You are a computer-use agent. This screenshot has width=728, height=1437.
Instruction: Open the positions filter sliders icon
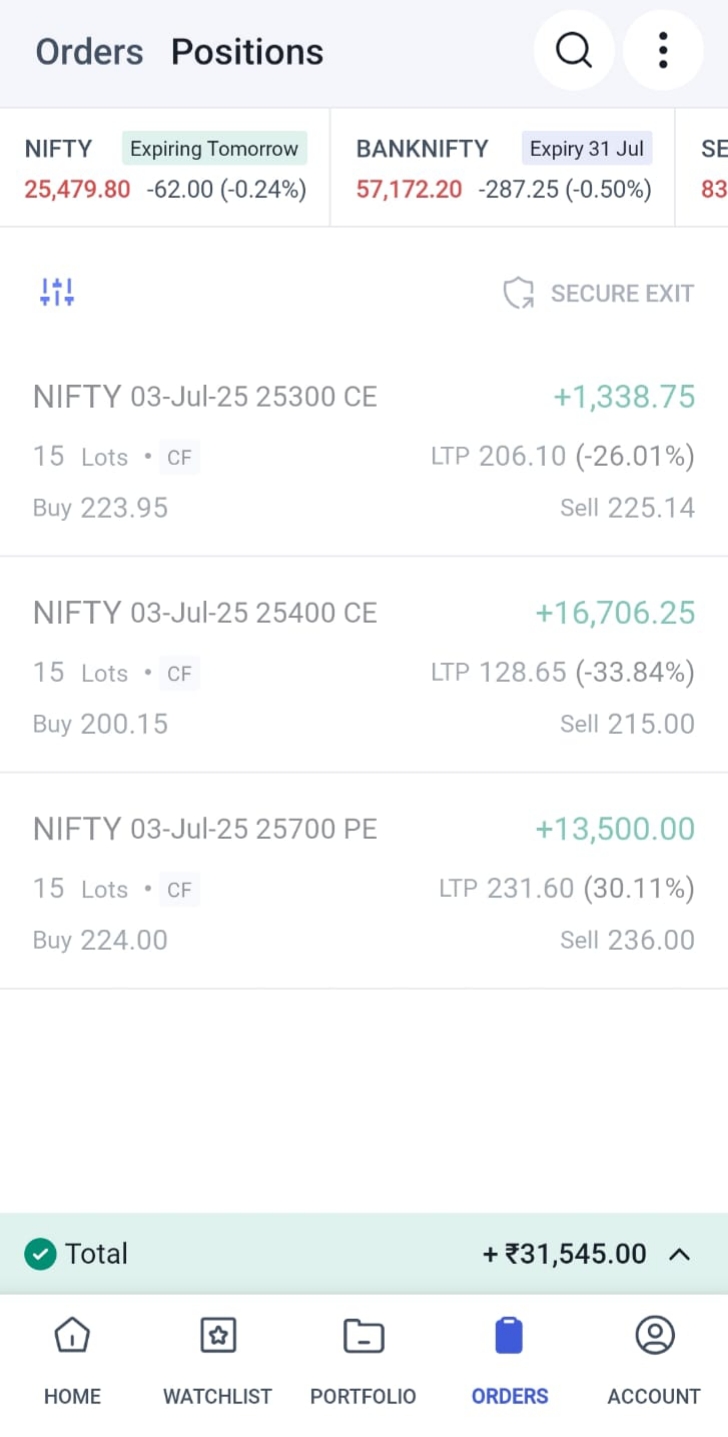coord(57,292)
